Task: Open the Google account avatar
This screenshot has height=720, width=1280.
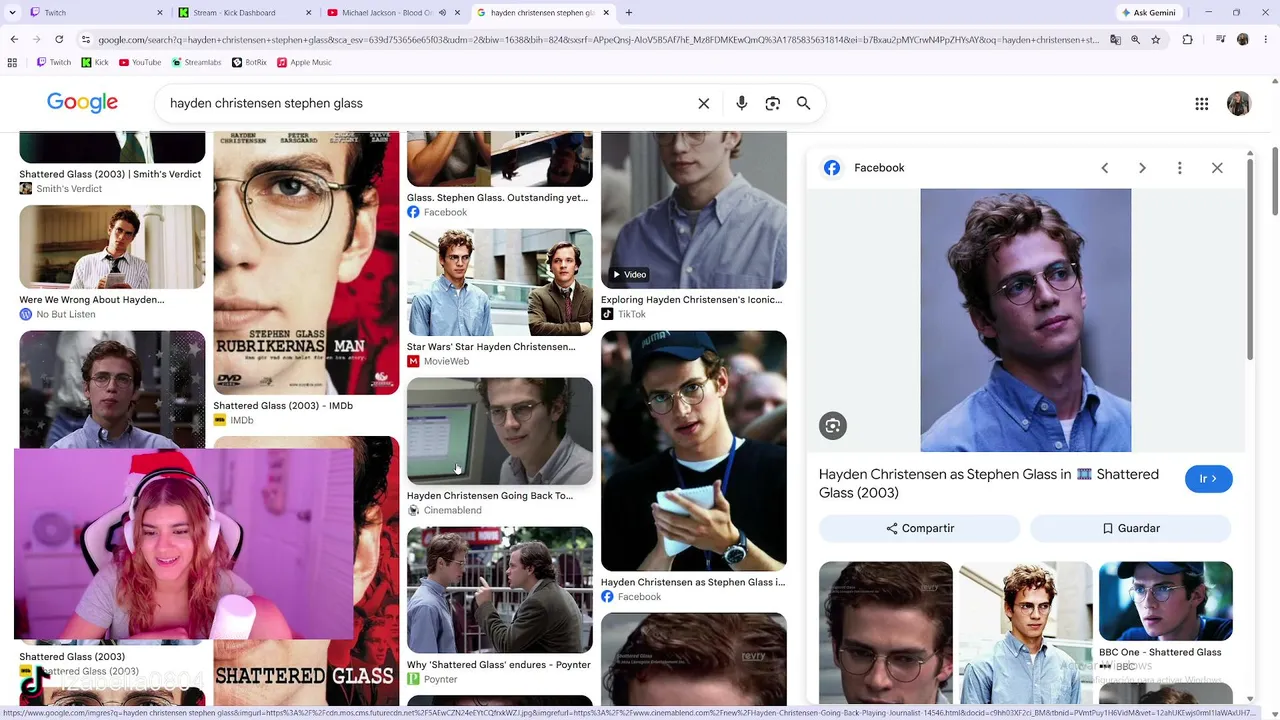Action: click(x=1239, y=104)
